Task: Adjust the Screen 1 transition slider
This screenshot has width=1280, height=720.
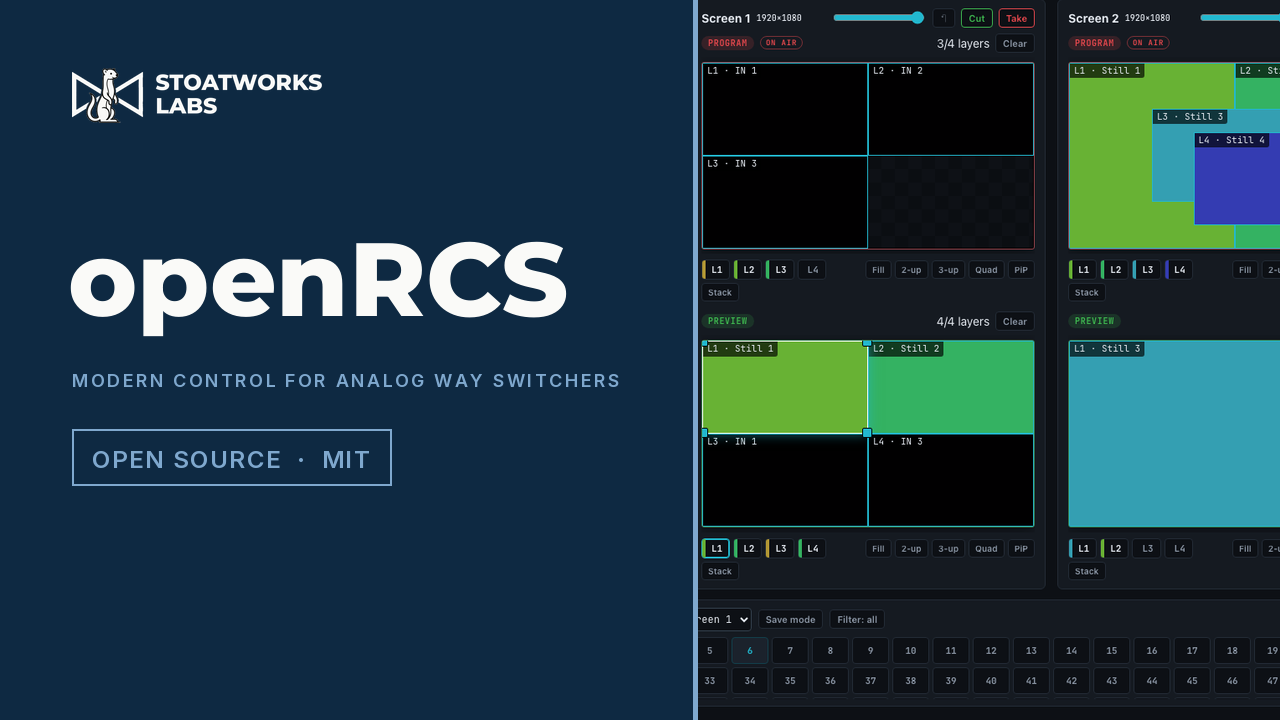Action: 878,17
